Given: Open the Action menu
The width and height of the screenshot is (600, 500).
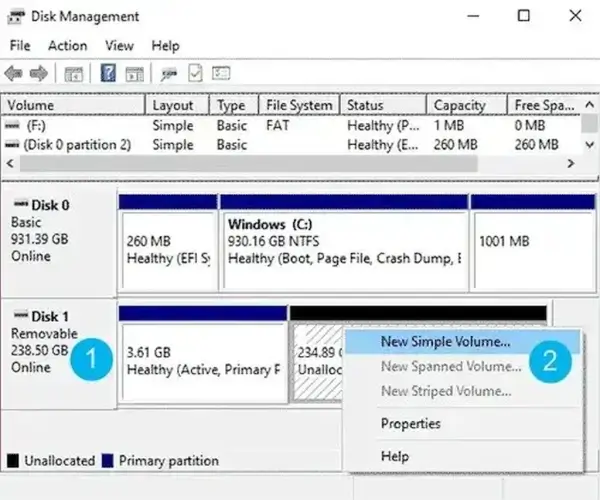Looking at the screenshot, I should (67, 46).
